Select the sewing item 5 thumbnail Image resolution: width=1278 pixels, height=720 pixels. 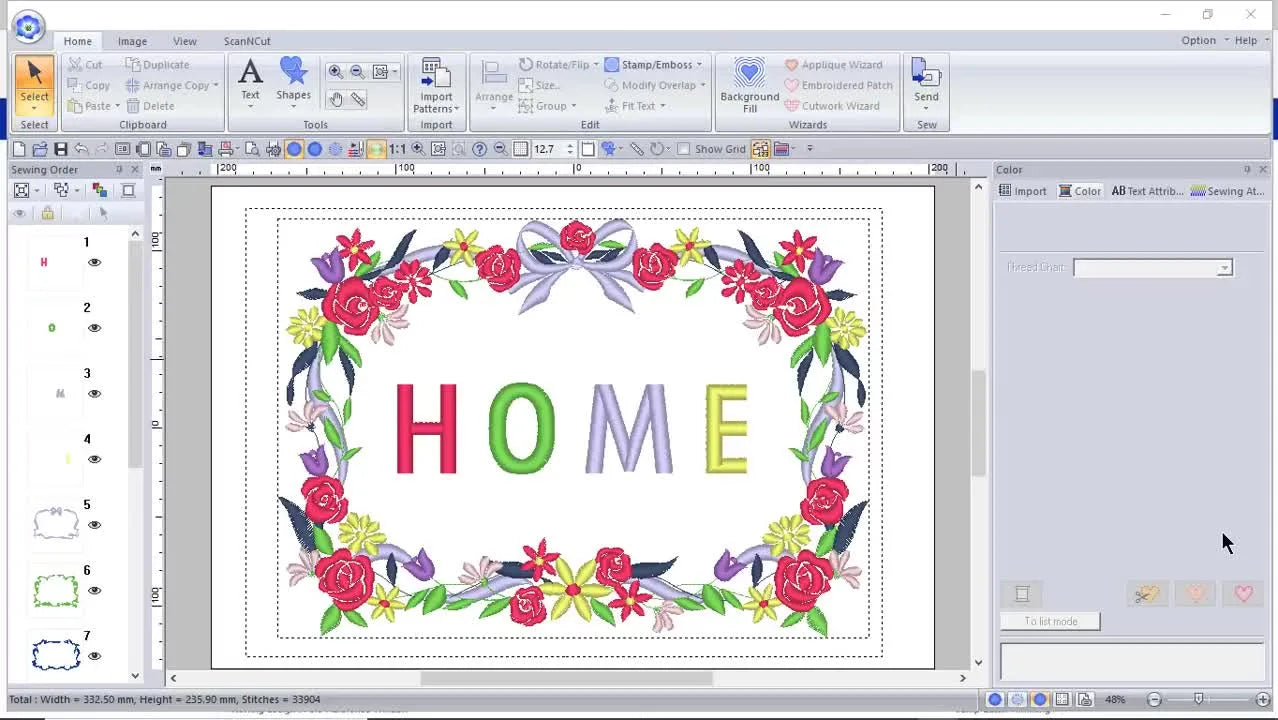point(56,524)
